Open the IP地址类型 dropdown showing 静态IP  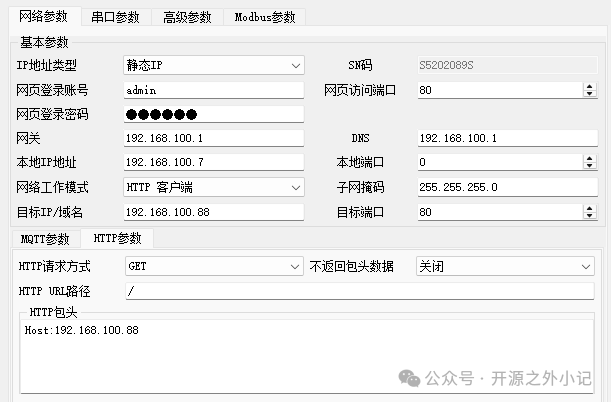[214, 65]
